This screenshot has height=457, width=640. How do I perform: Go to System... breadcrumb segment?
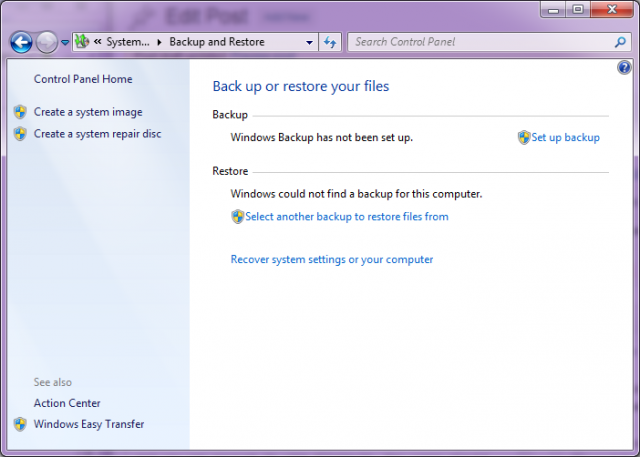[128, 42]
